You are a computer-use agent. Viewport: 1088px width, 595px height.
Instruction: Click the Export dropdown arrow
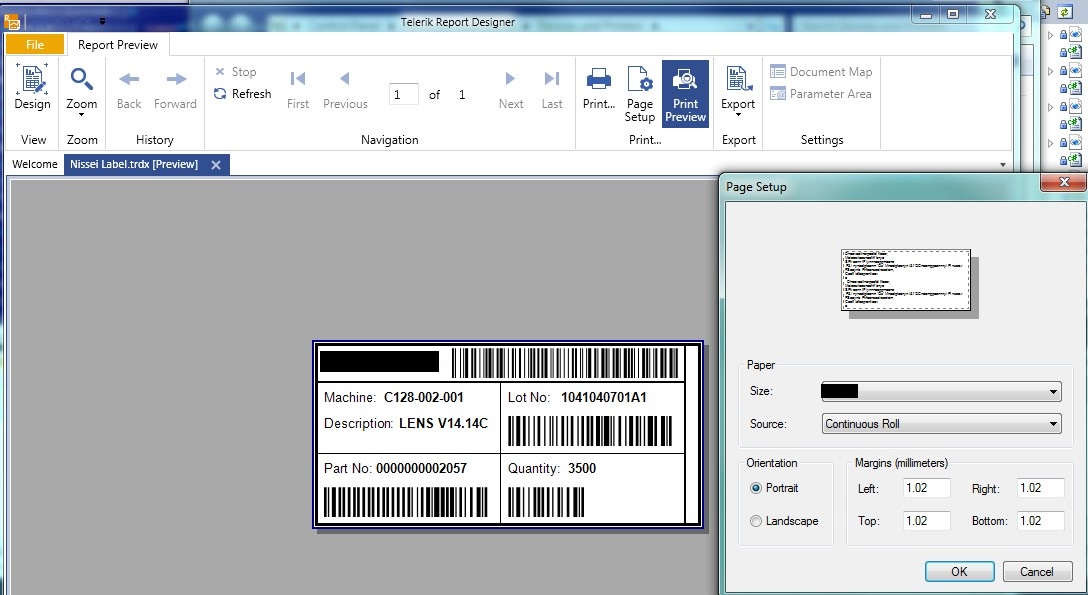pyautogui.click(x=738, y=115)
